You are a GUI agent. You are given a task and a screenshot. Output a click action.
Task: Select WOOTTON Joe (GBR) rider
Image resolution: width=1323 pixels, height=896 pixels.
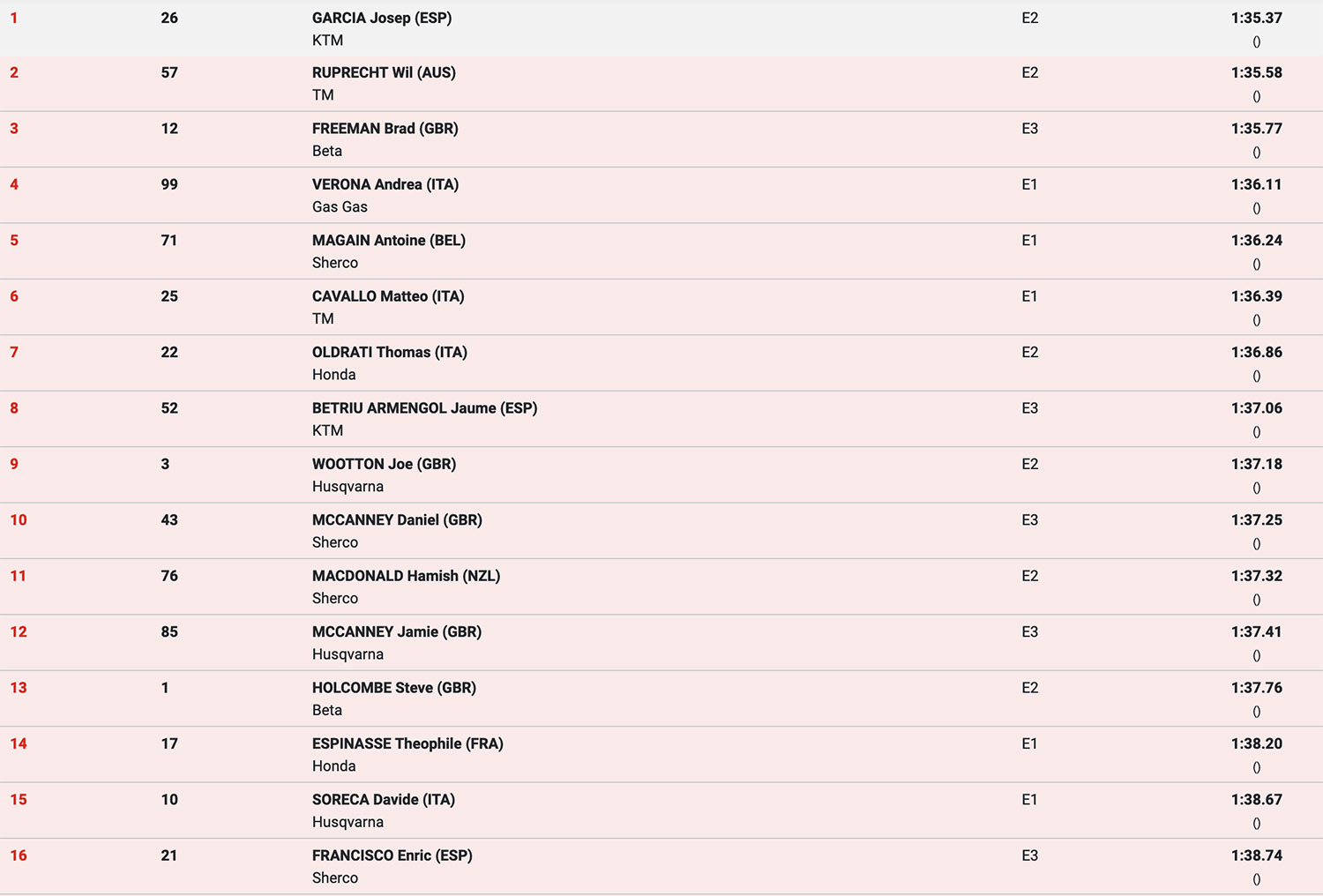pos(384,464)
